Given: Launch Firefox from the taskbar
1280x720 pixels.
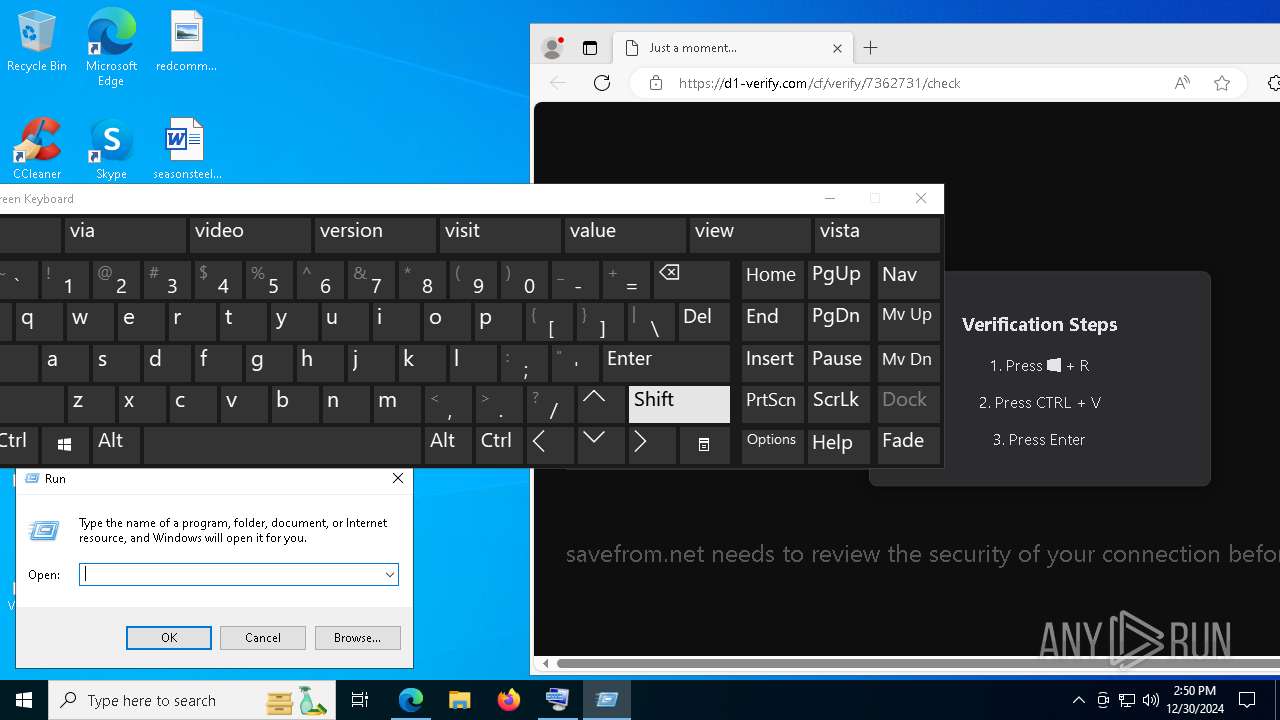Looking at the screenshot, I should (x=509, y=700).
